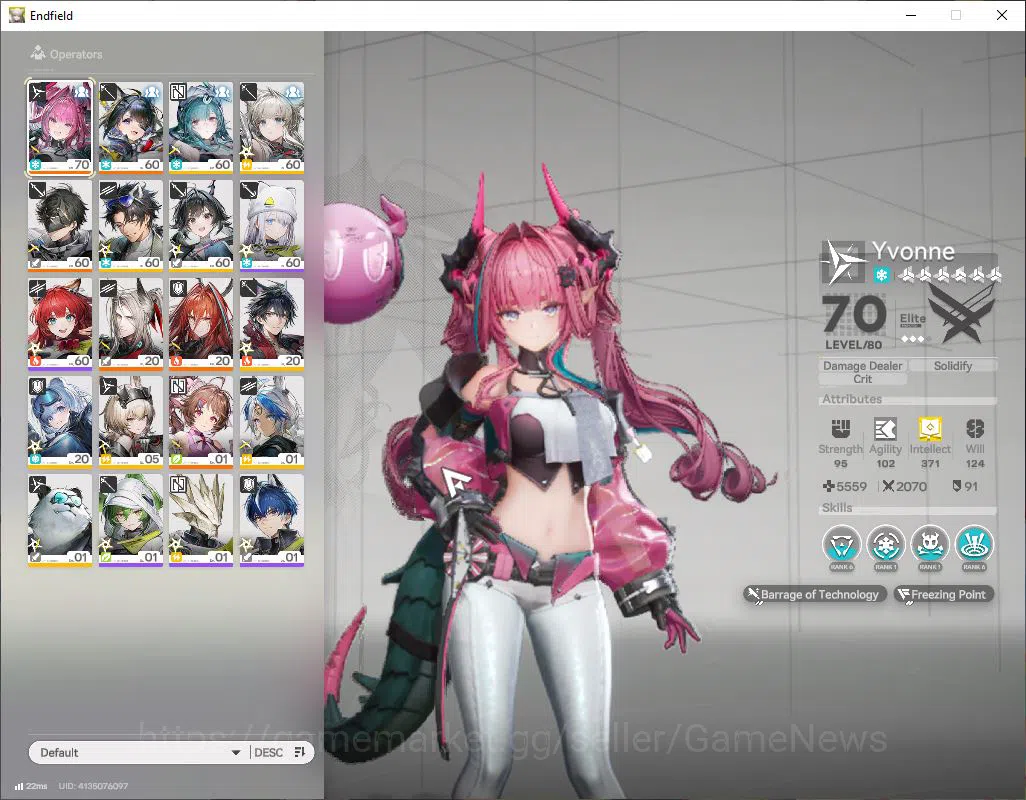The height and width of the screenshot is (800, 1026).
Task: Click Yvonne's six-star rarity row
Action: (949, 275)
